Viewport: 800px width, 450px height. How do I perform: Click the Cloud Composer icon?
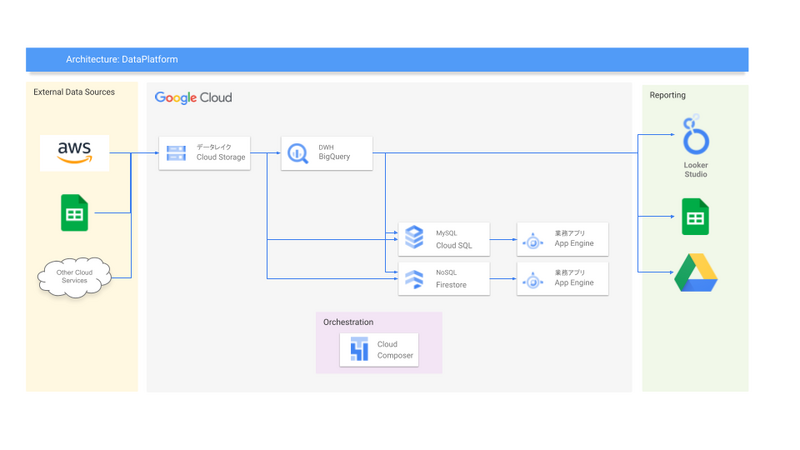[x=359, y=349]
